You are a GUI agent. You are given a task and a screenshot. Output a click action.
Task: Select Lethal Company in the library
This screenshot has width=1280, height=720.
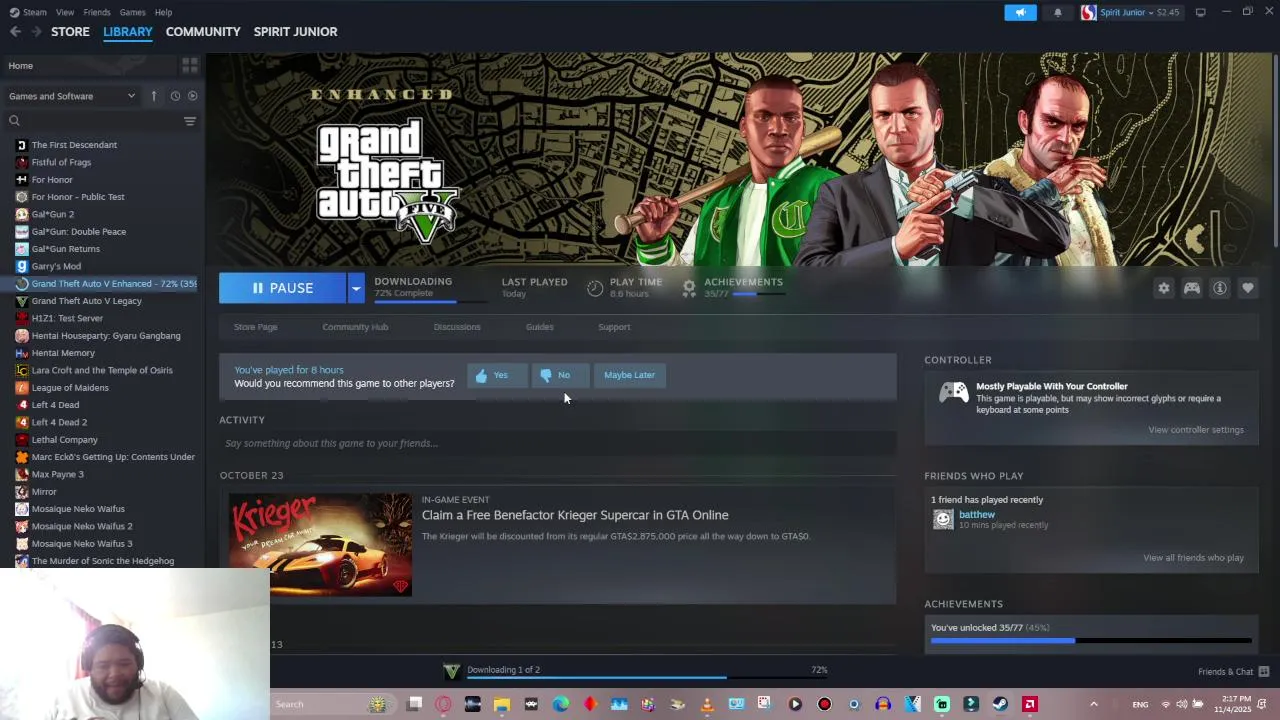click(x=64, y=440)
